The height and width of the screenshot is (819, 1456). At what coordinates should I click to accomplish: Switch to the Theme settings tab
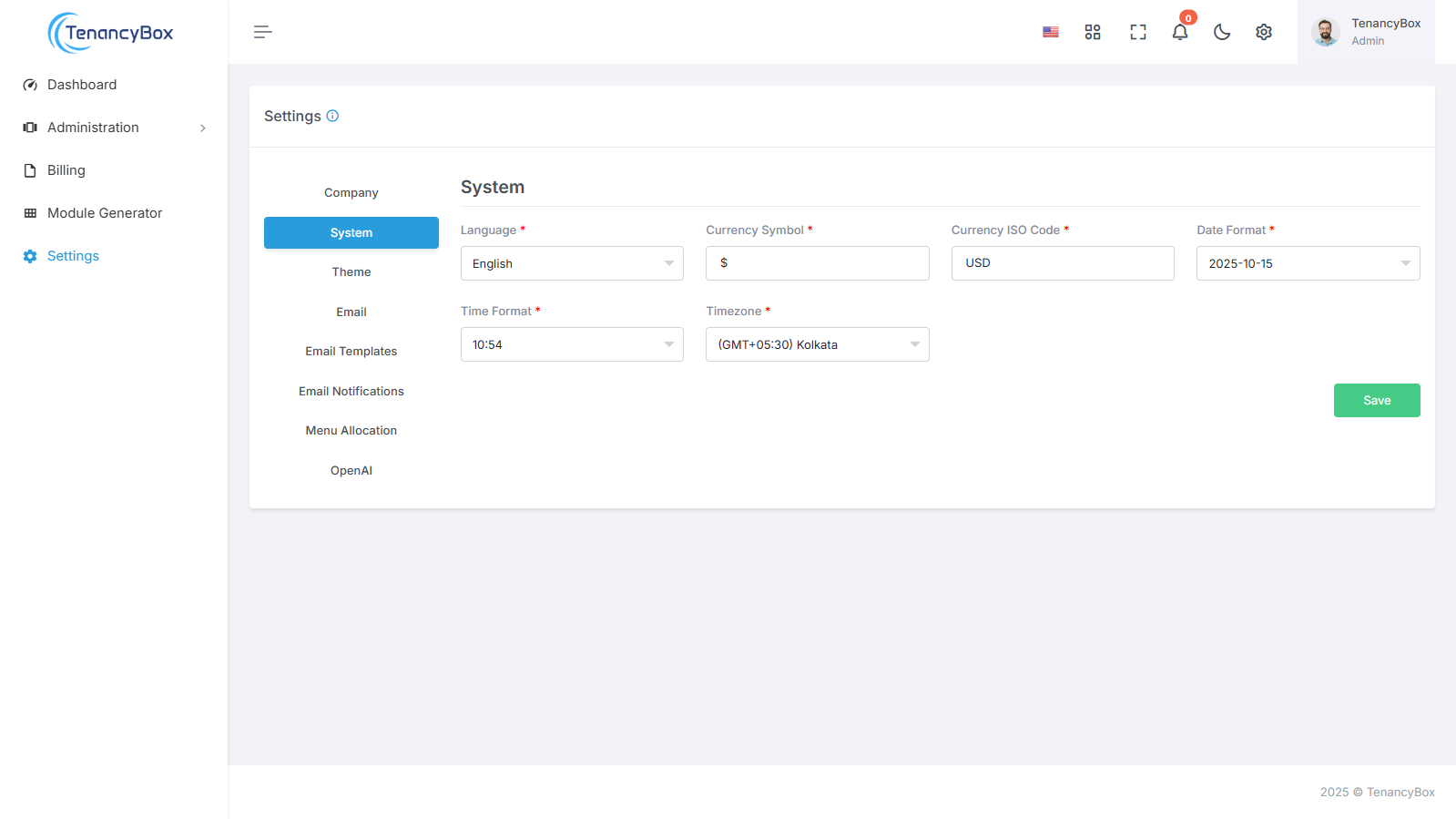click(351, 272)
